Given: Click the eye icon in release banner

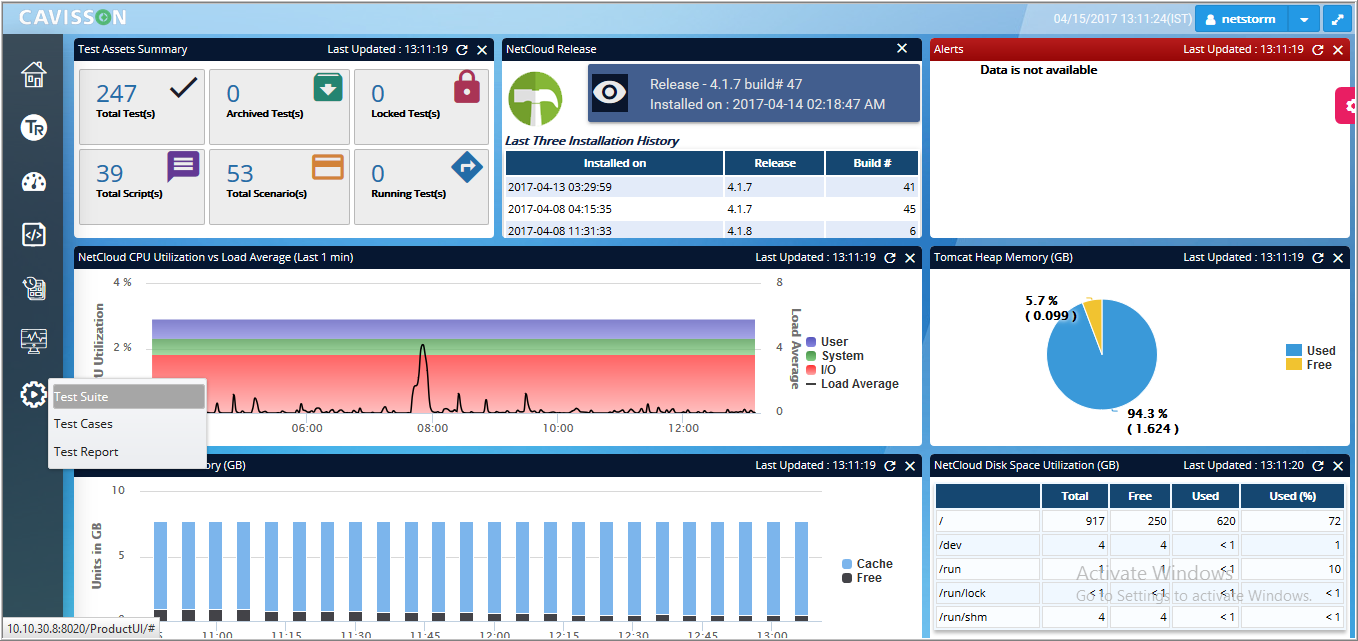Looking at the screenshot, I should pos(610,93).
